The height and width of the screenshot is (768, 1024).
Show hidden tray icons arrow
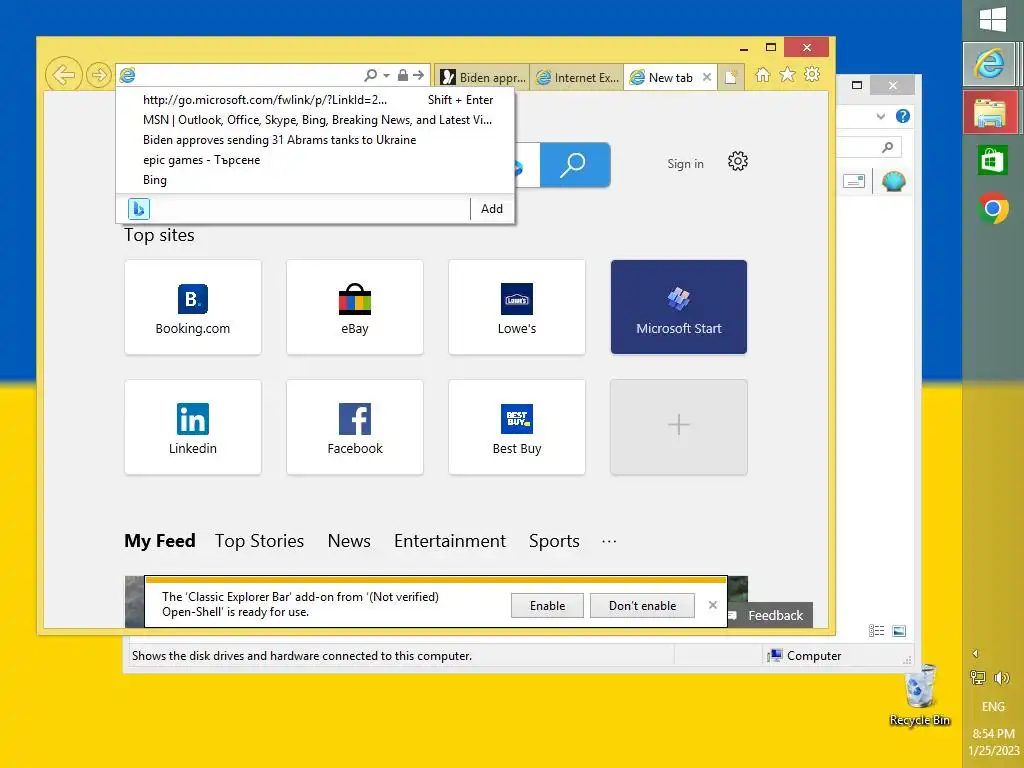tap(975, 654)
